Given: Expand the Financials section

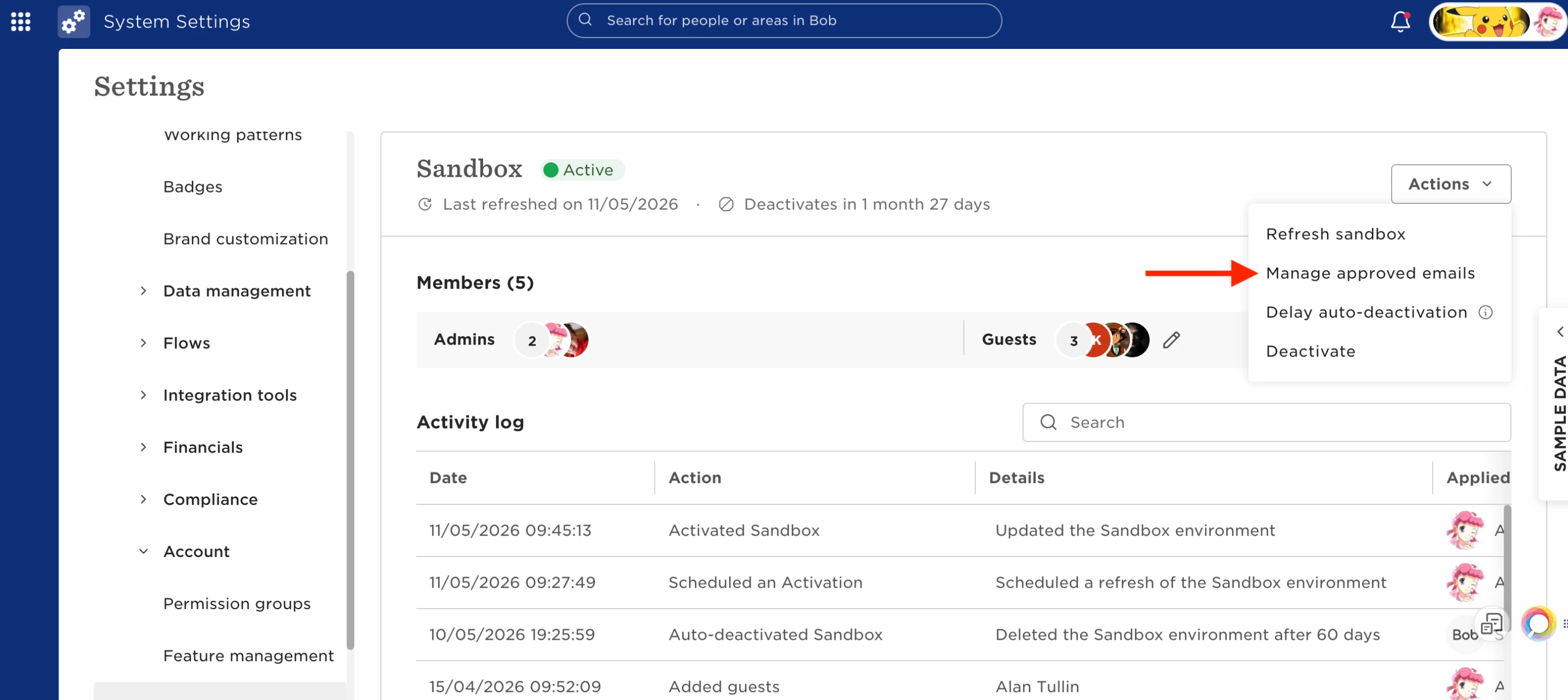Looking at the screenshot, I should click(143, 447).
